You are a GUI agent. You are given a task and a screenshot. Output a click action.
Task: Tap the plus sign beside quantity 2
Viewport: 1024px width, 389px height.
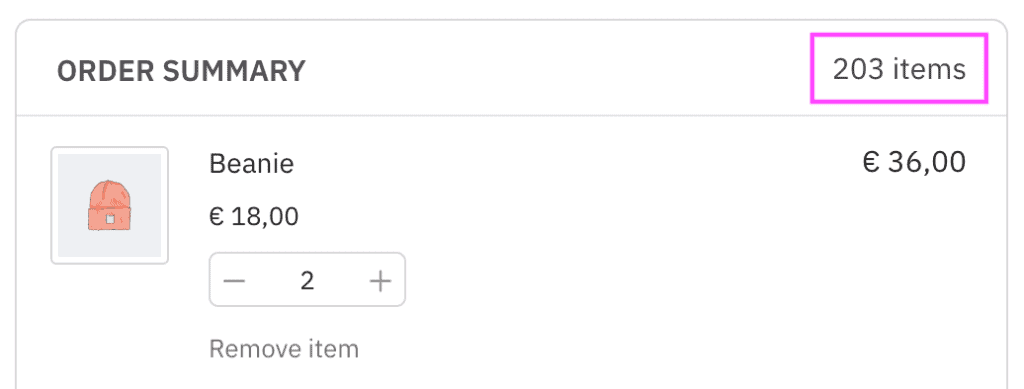point(380,281)
